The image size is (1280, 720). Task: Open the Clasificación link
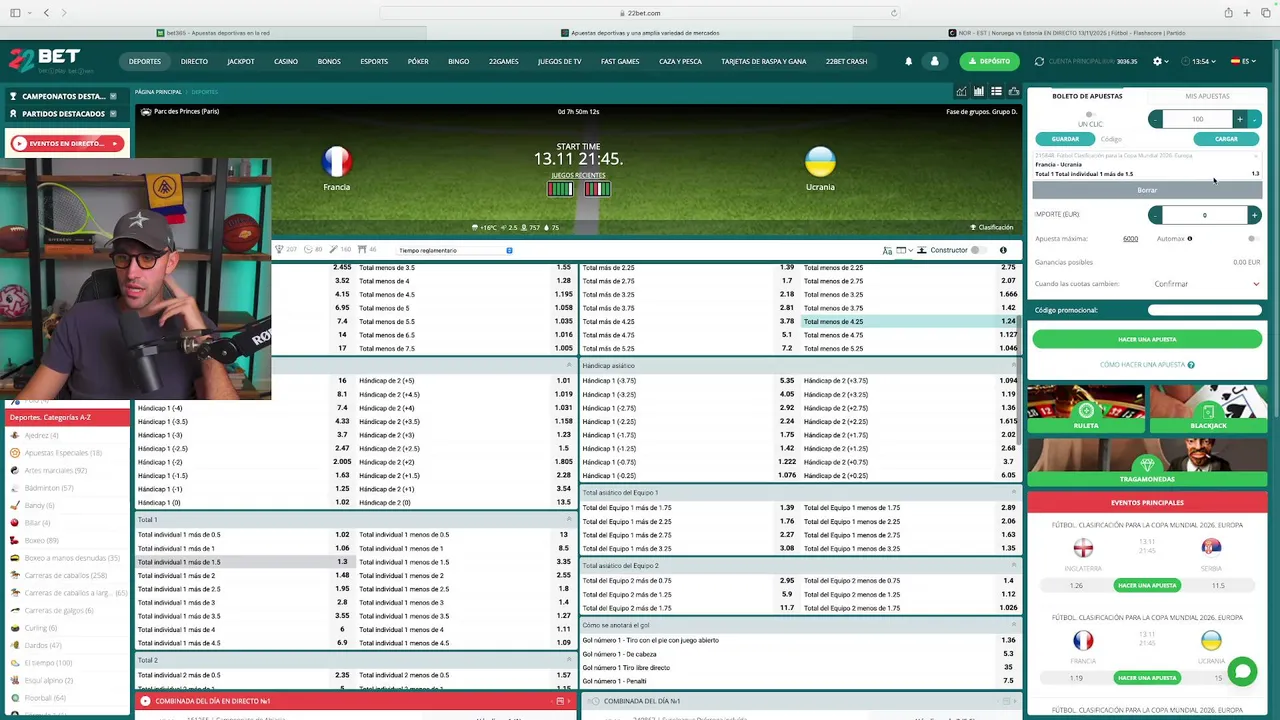990,227
